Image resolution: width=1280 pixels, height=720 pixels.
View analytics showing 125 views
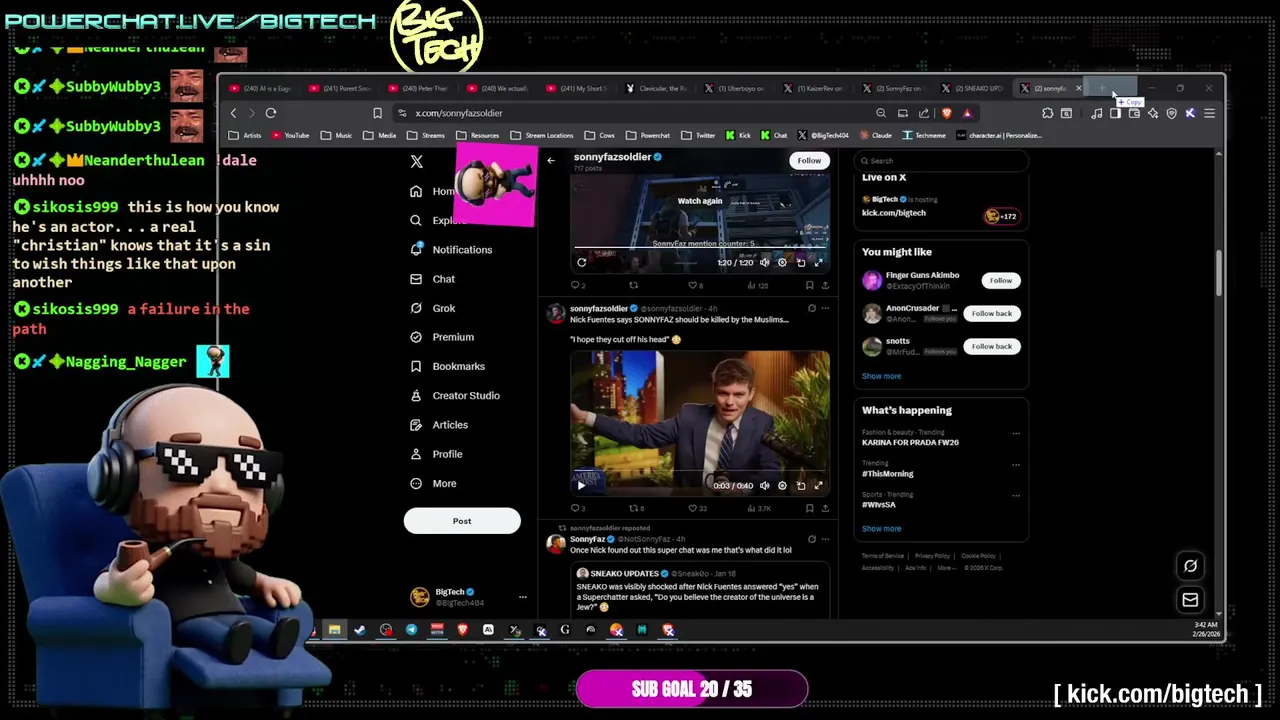tap(757, 285)
